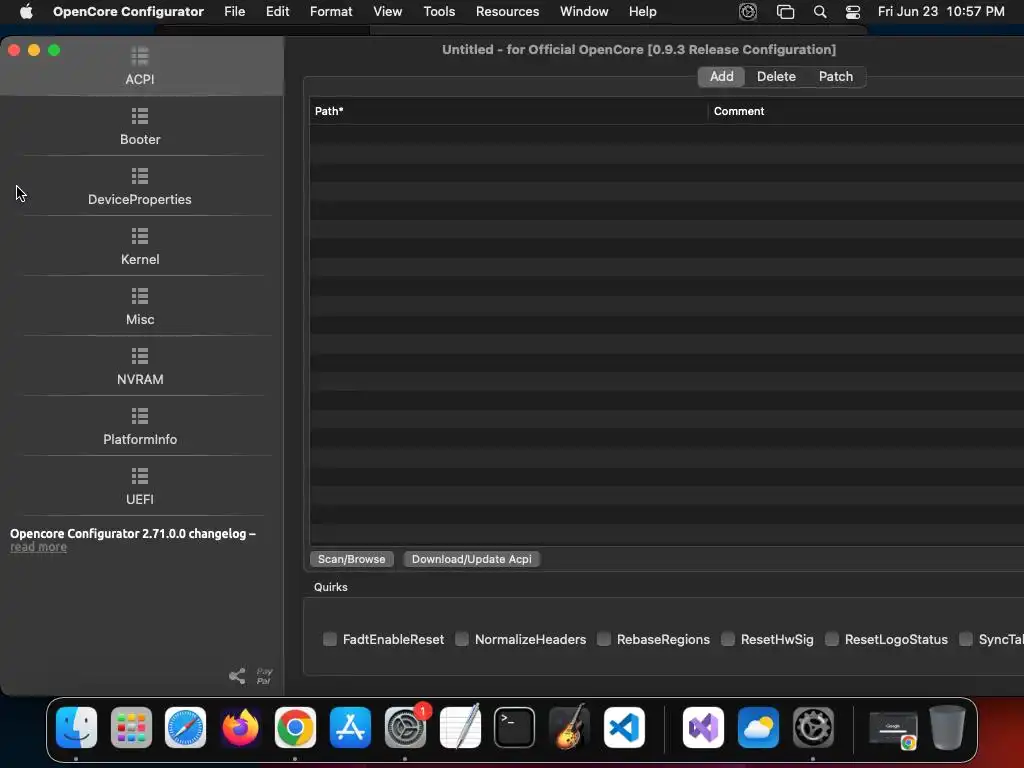
Task: Open Visual Studio purple icon in Dock
Action: 703,728
